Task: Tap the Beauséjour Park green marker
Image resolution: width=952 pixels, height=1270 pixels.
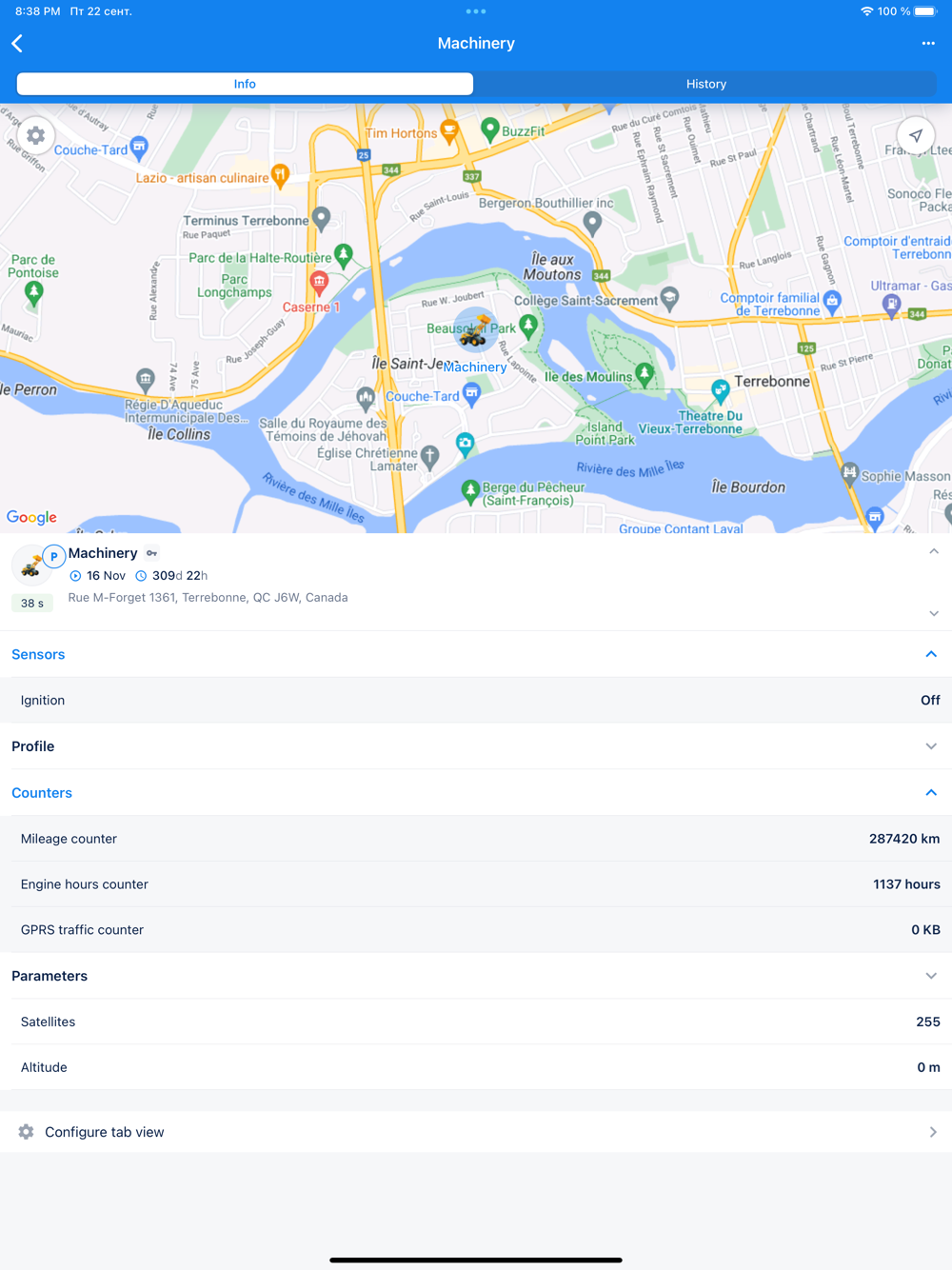Action: (x=528, y=327)
